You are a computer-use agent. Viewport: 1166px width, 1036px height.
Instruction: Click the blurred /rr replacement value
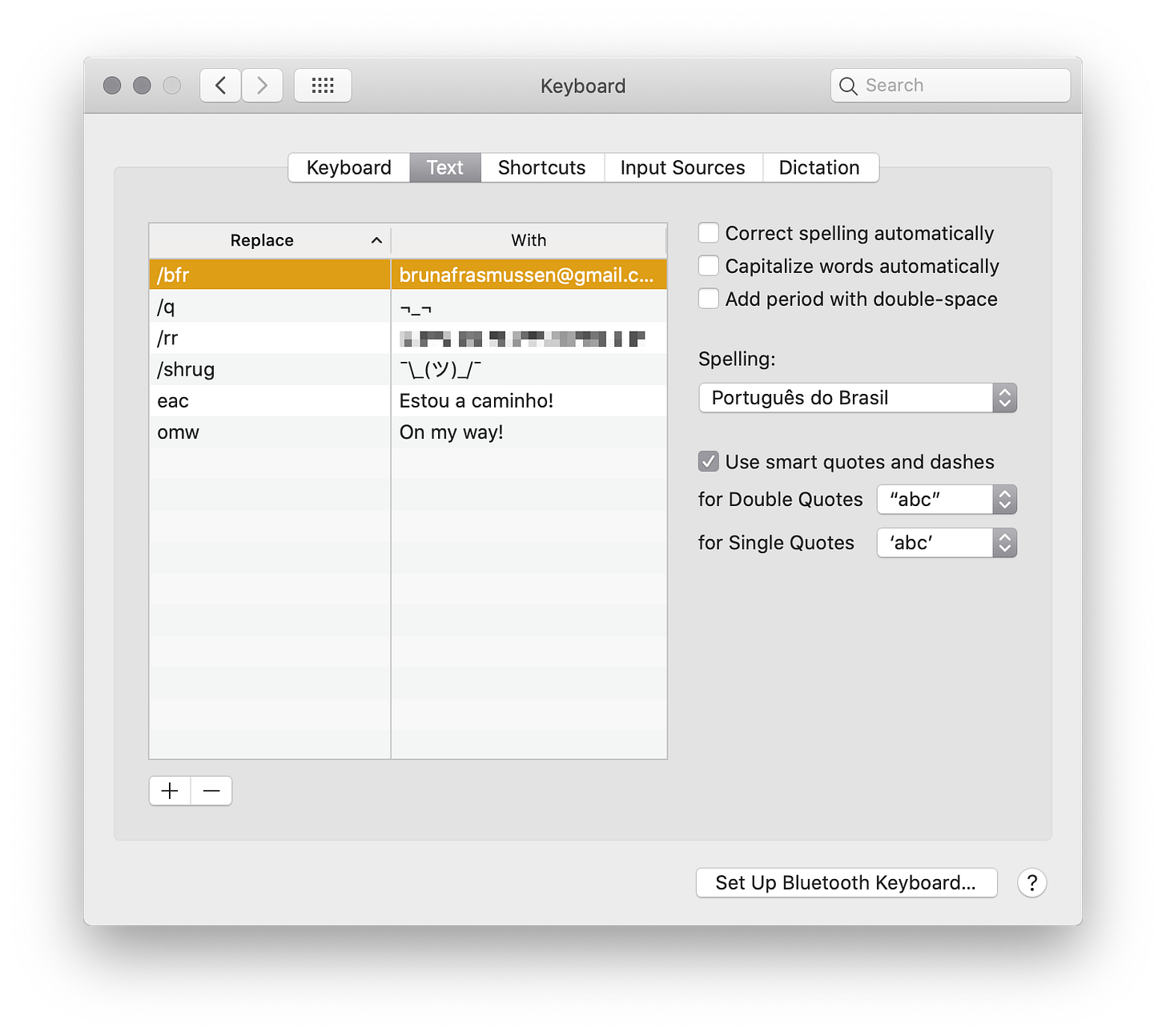pyautogui.click(x=522, y=339)
